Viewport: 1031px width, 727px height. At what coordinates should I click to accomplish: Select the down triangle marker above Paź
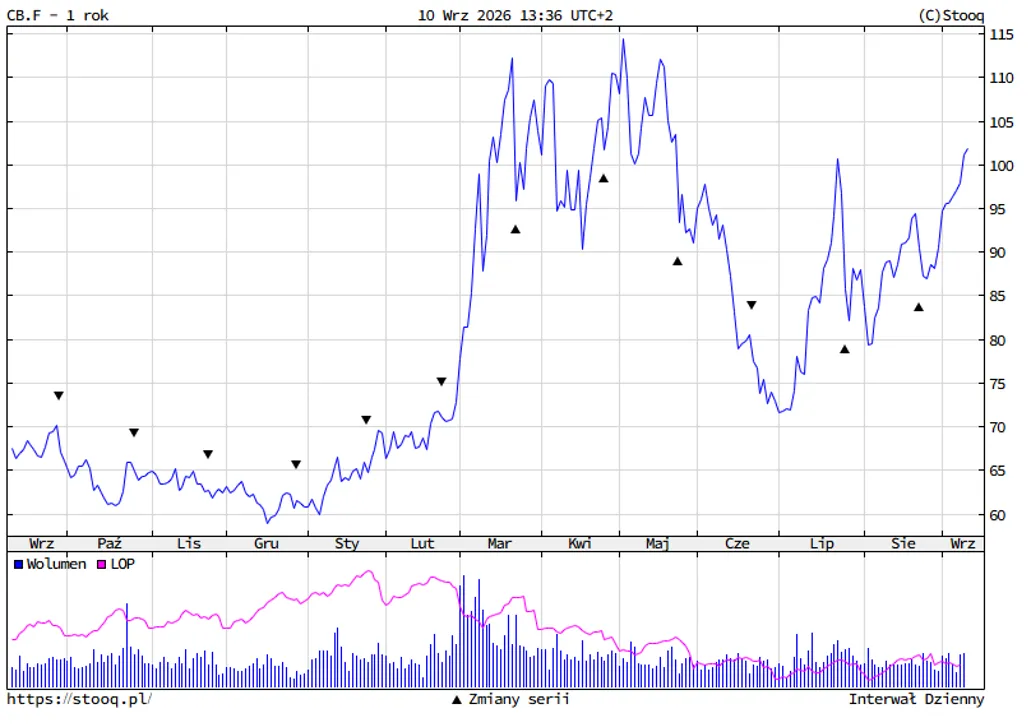click(x=133, y=433)
